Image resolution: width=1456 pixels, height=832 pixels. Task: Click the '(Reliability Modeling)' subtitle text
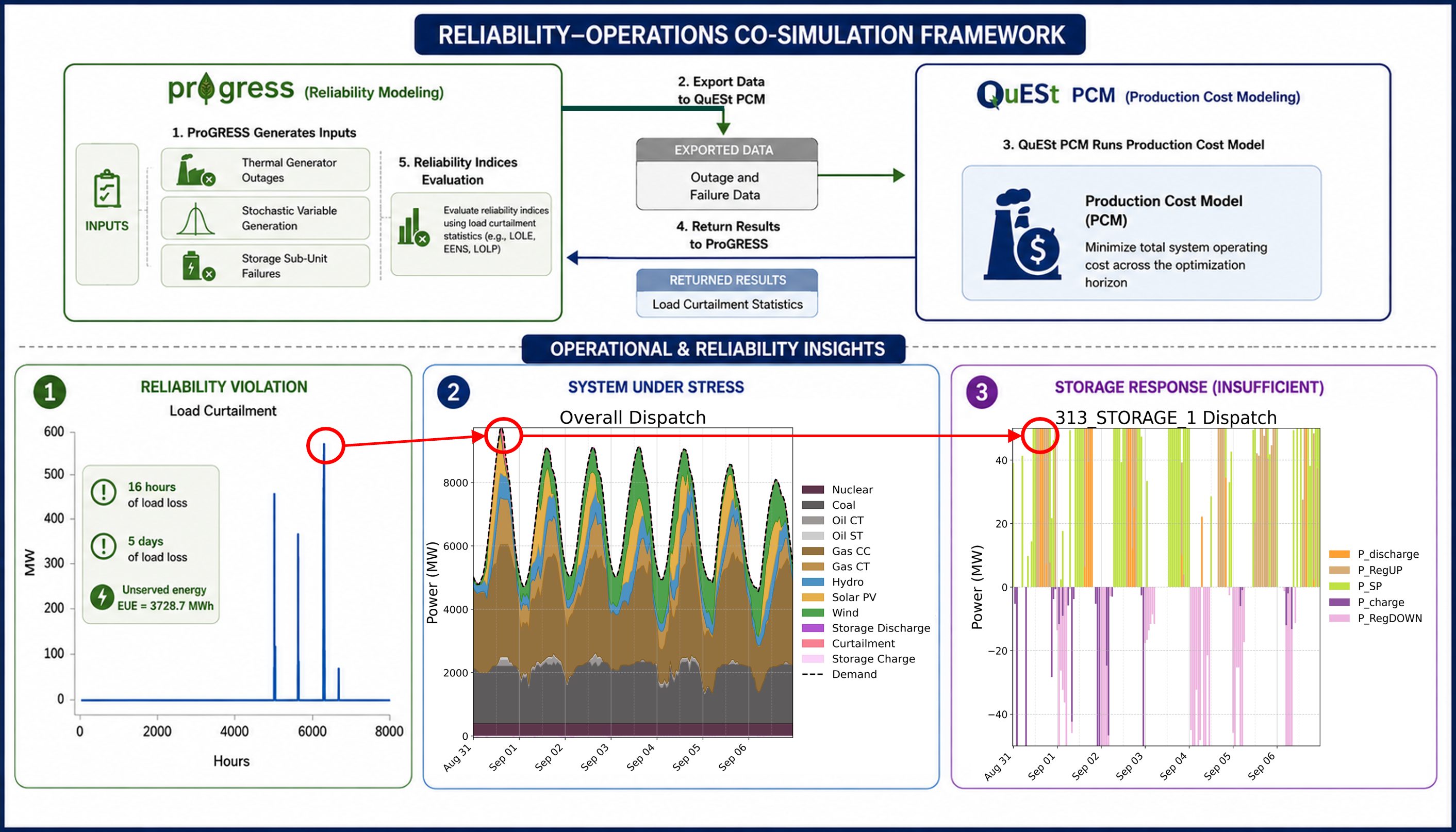tap(374, 93)
